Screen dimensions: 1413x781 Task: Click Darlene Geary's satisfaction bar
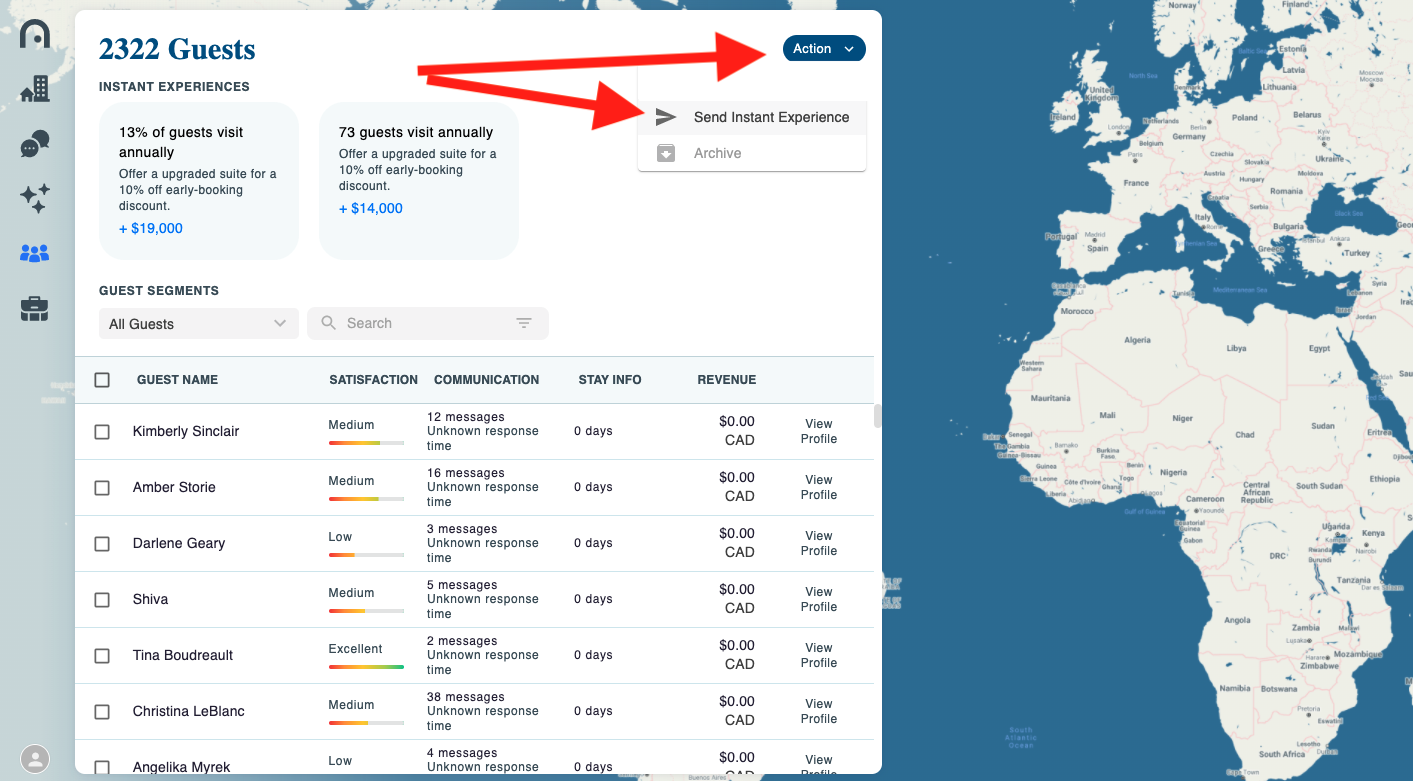366,554
